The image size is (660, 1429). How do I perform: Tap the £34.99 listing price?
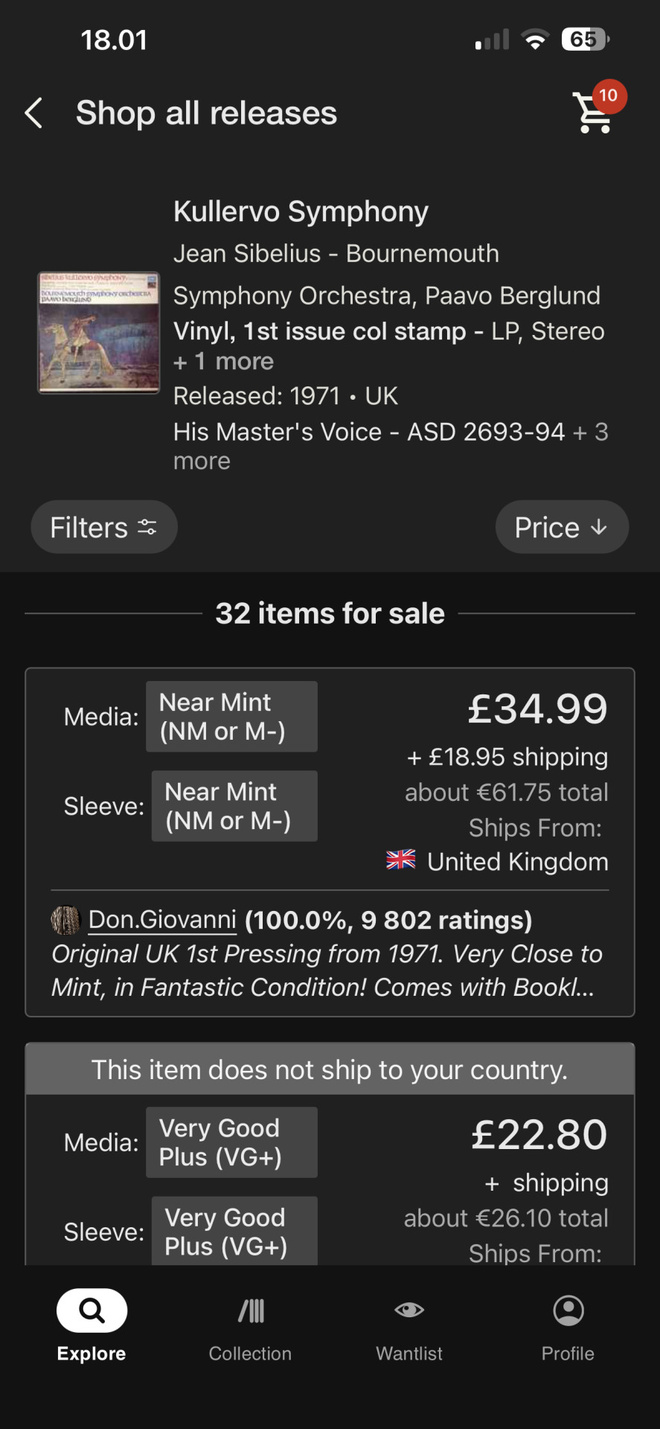click(x=538, y=708)
